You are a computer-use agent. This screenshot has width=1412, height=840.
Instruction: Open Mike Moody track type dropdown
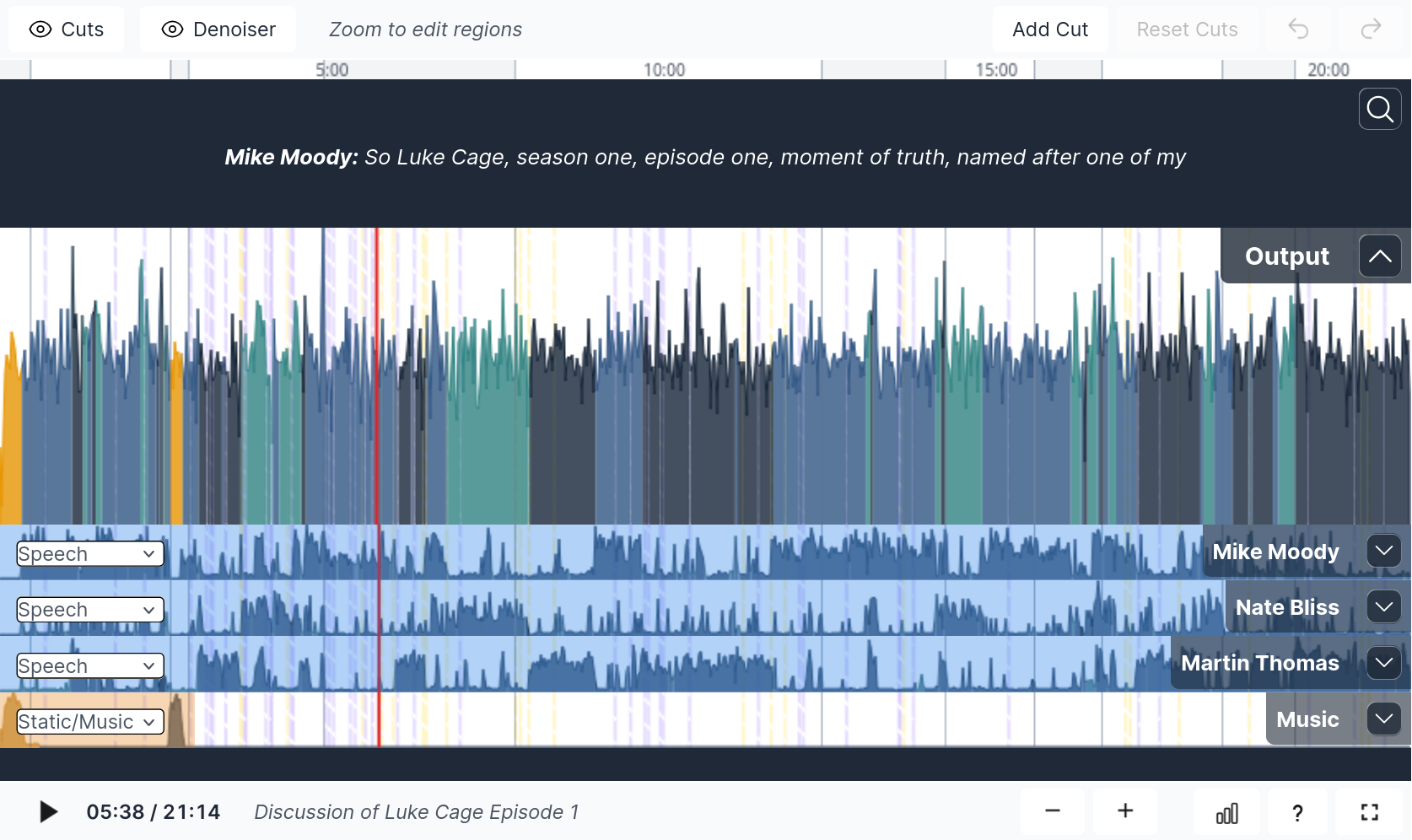click(90, 554)
